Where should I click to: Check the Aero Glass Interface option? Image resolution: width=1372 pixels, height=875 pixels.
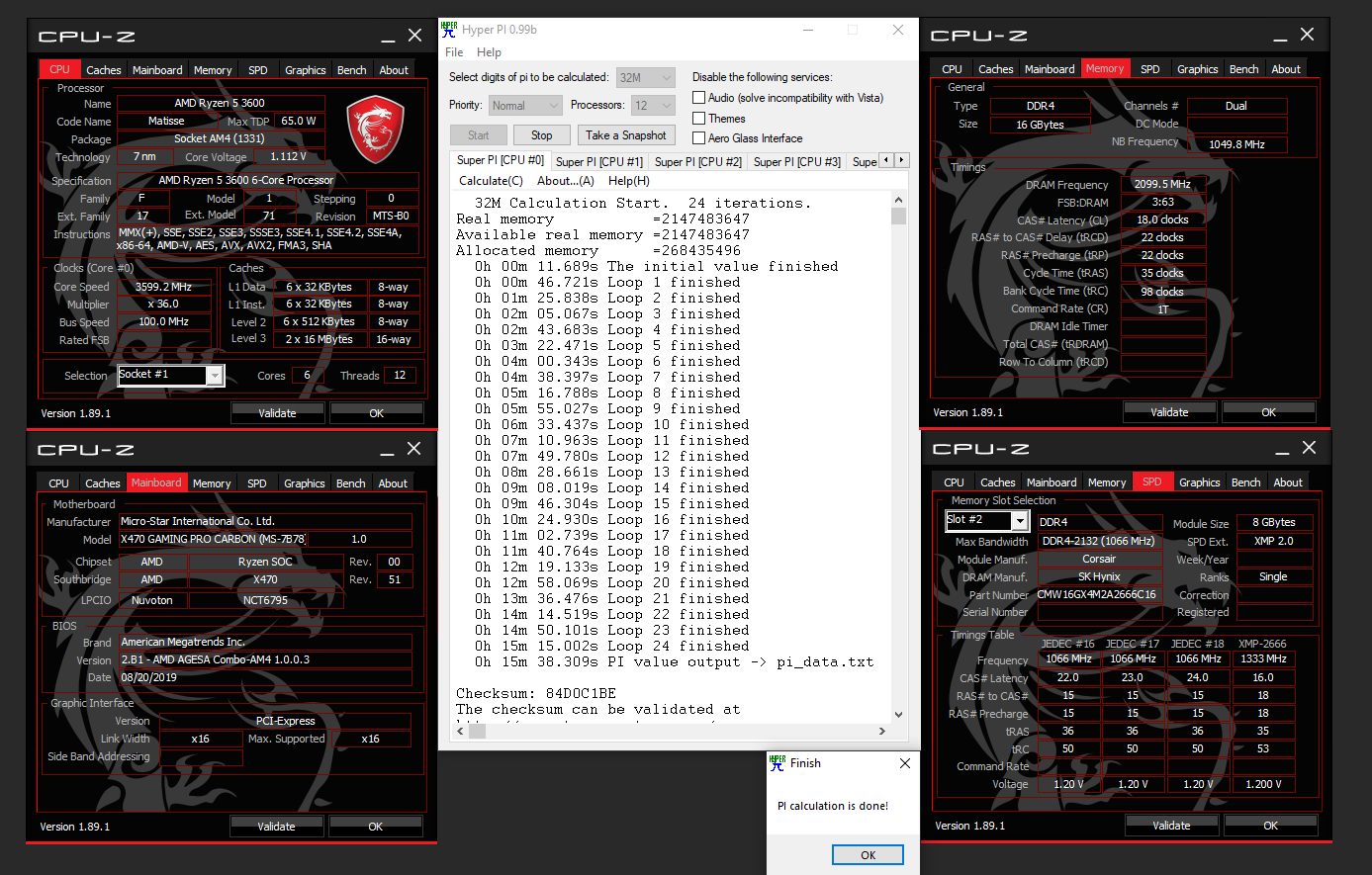[699, 138]
